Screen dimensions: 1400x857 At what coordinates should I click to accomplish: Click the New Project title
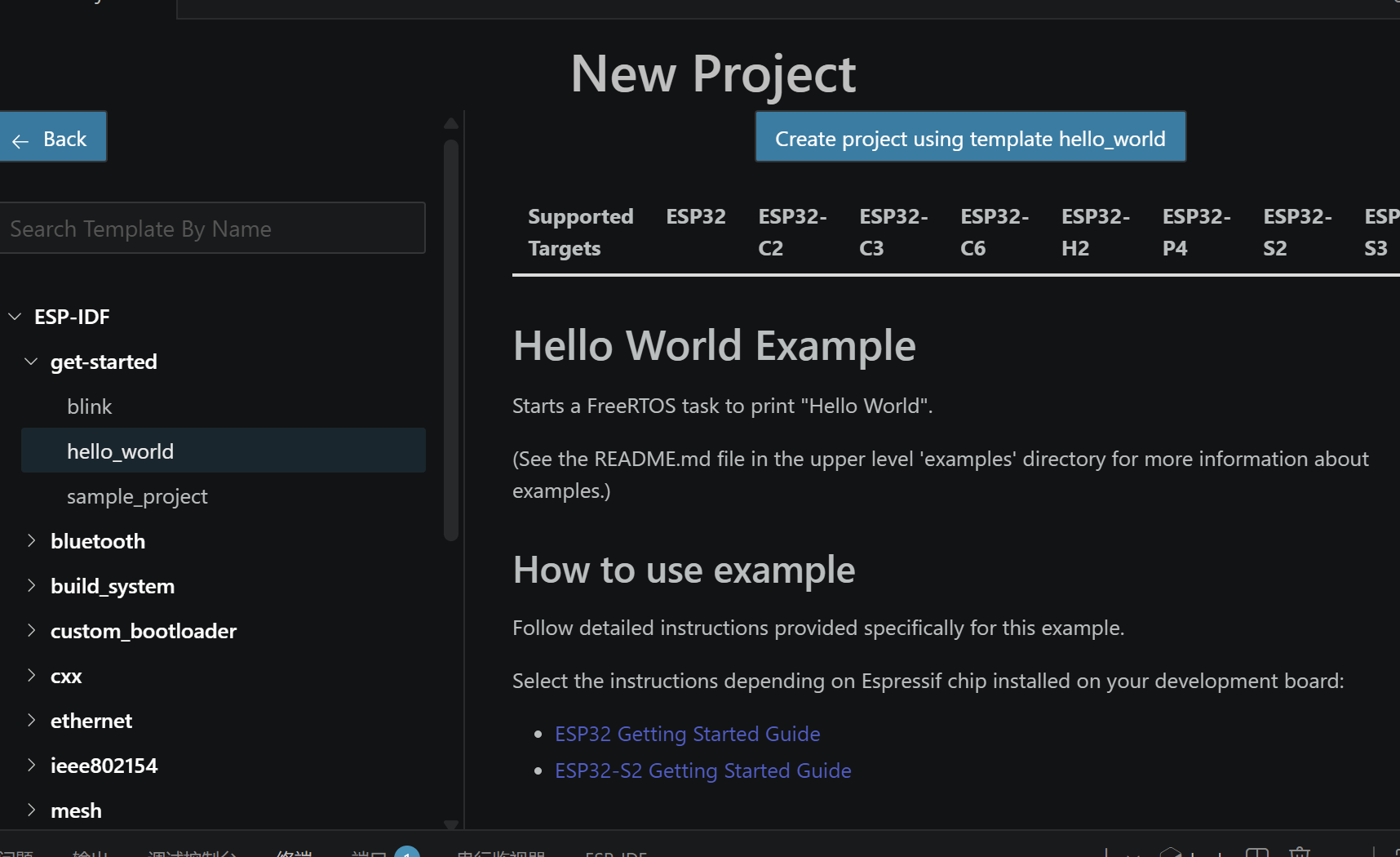click(x=713, y=74)
